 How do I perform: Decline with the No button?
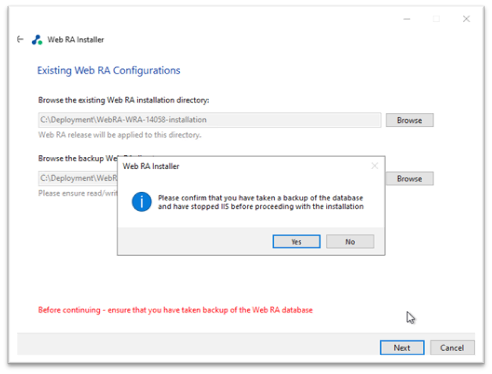(350, 241)
